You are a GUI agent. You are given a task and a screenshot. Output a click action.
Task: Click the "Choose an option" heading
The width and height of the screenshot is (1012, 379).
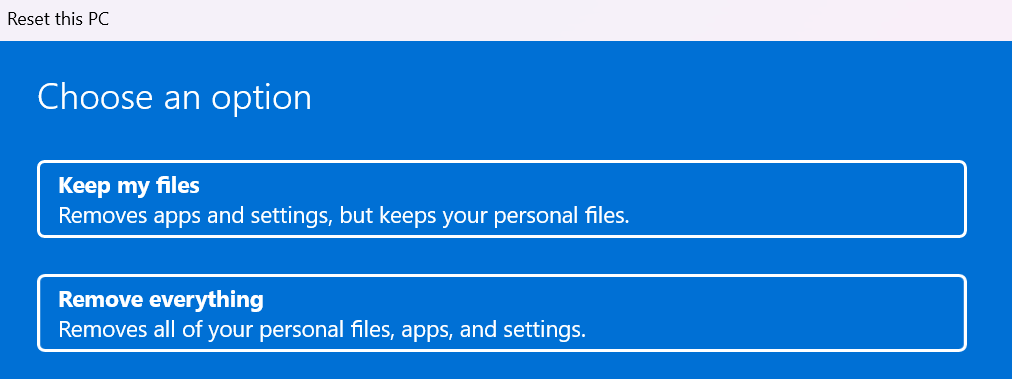(x=174, y=97)
